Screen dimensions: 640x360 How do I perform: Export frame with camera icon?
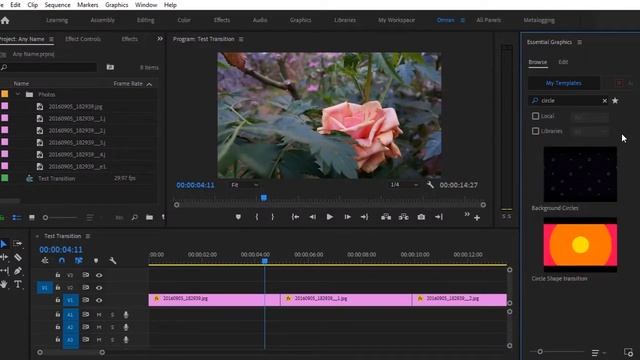(421, 217)
